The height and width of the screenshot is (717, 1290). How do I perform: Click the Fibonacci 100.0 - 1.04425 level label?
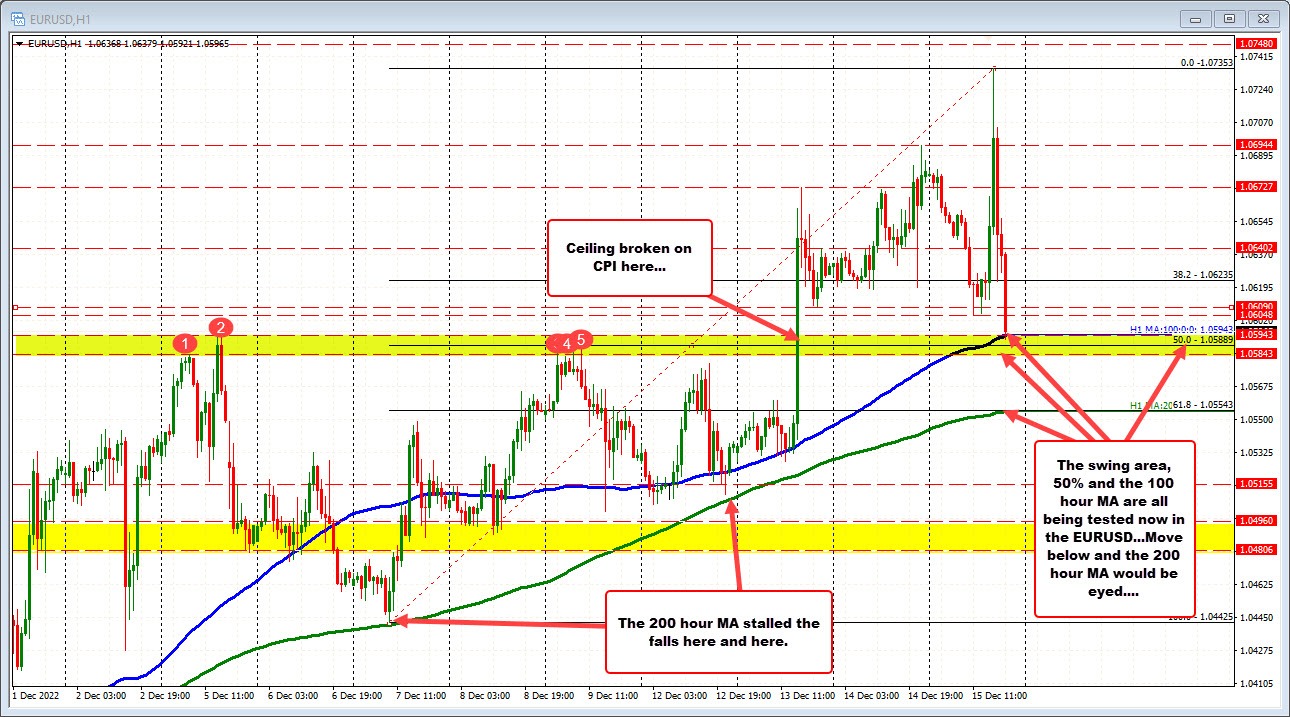[1200, 616]
